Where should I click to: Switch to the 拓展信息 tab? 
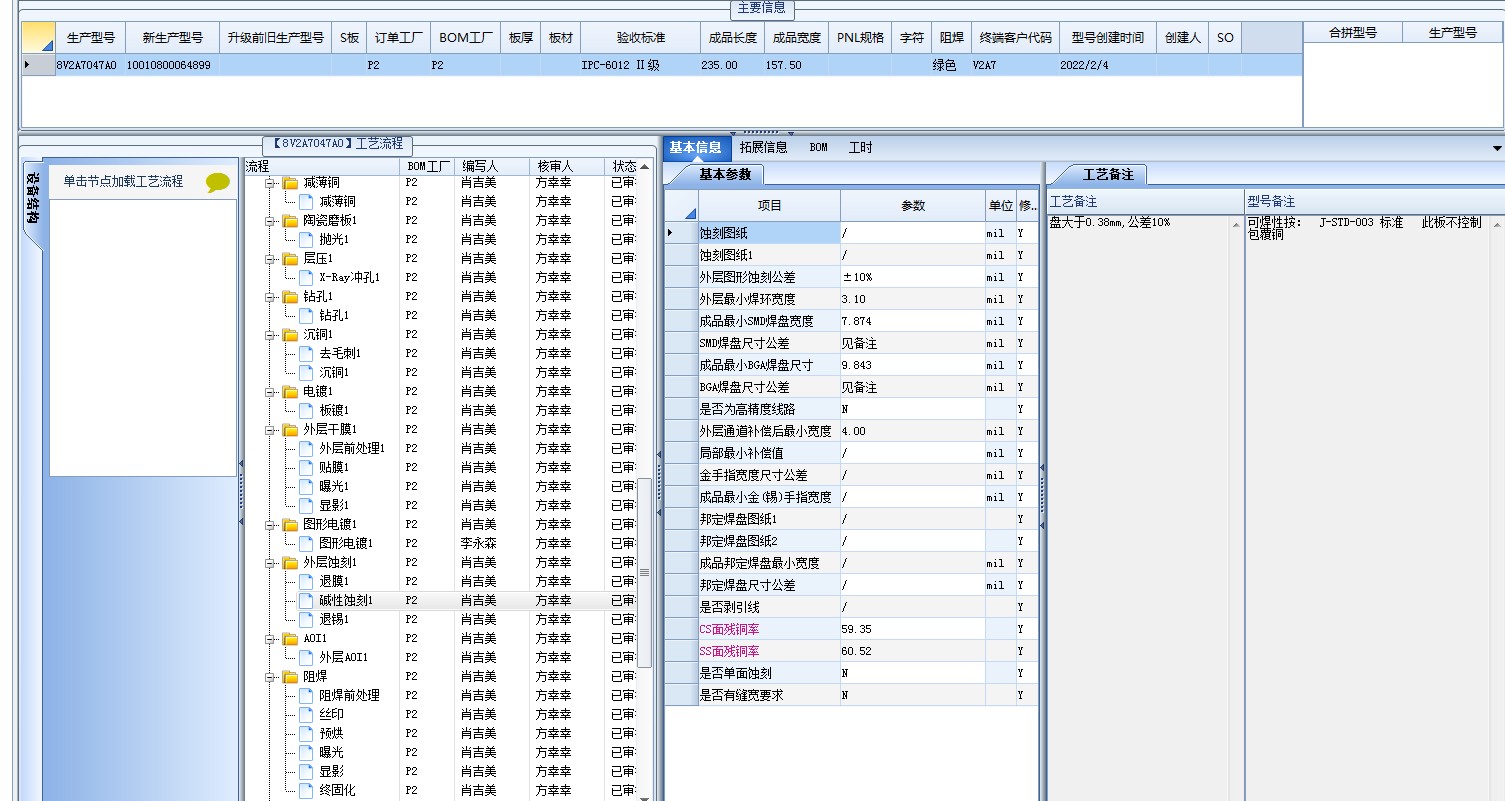(763, 147)
